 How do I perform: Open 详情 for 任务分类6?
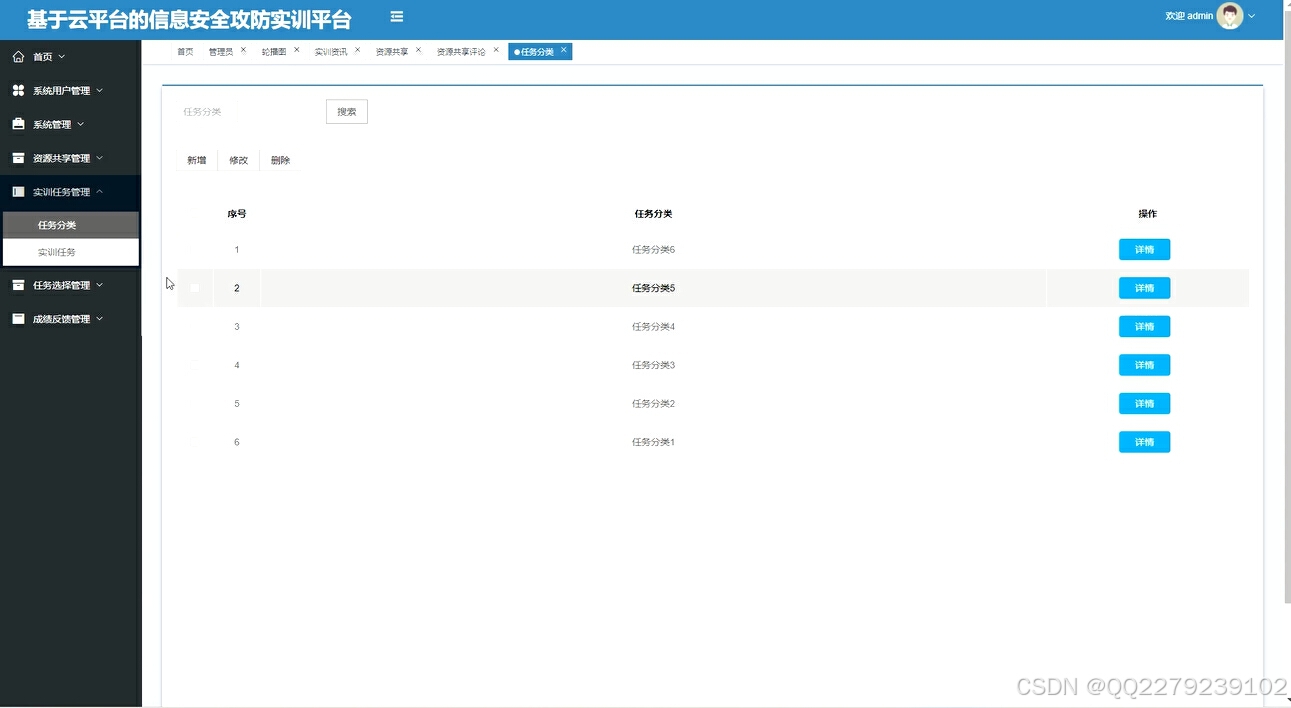(1143, 249)
